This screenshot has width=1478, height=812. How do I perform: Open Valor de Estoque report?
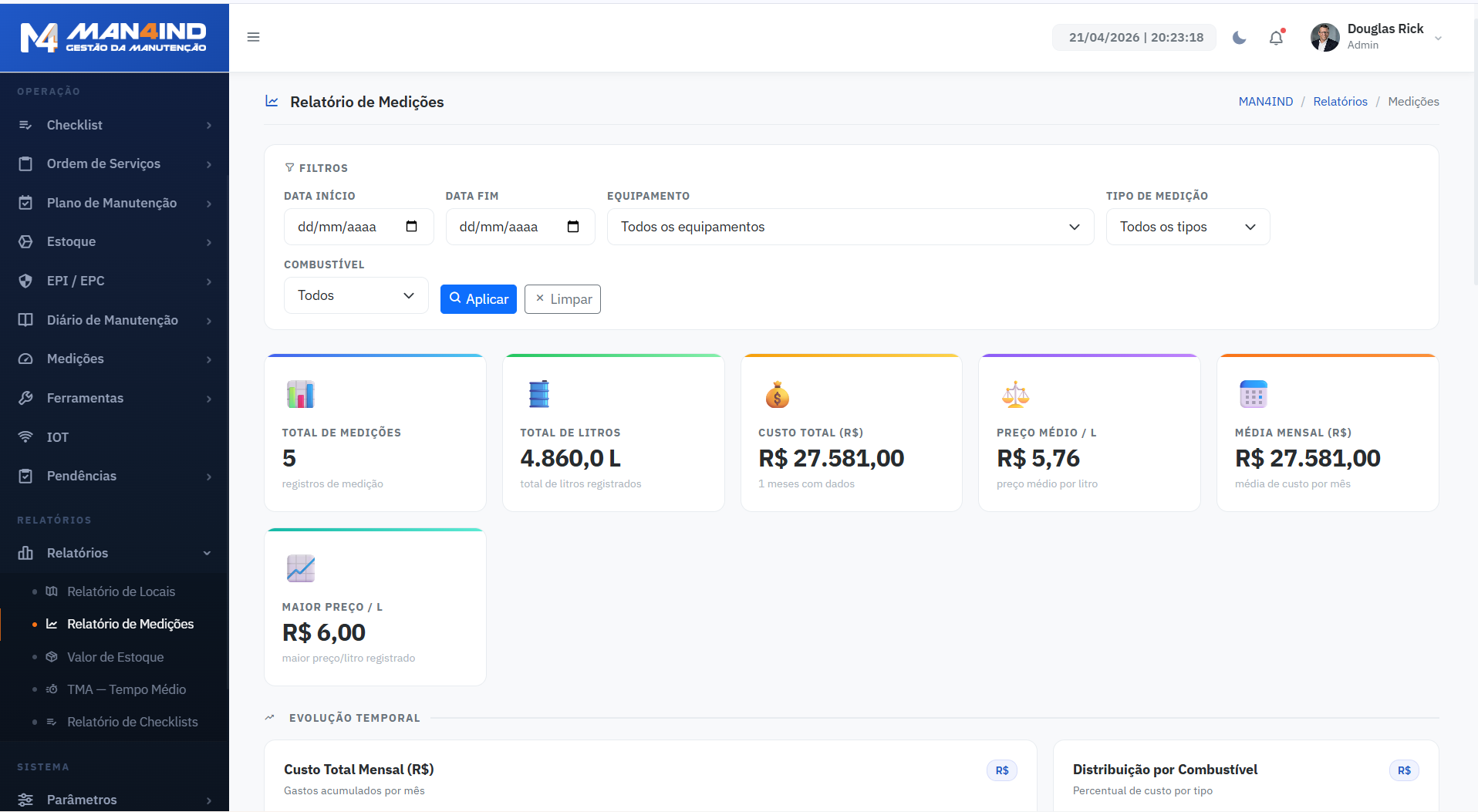tap(115, 657)
